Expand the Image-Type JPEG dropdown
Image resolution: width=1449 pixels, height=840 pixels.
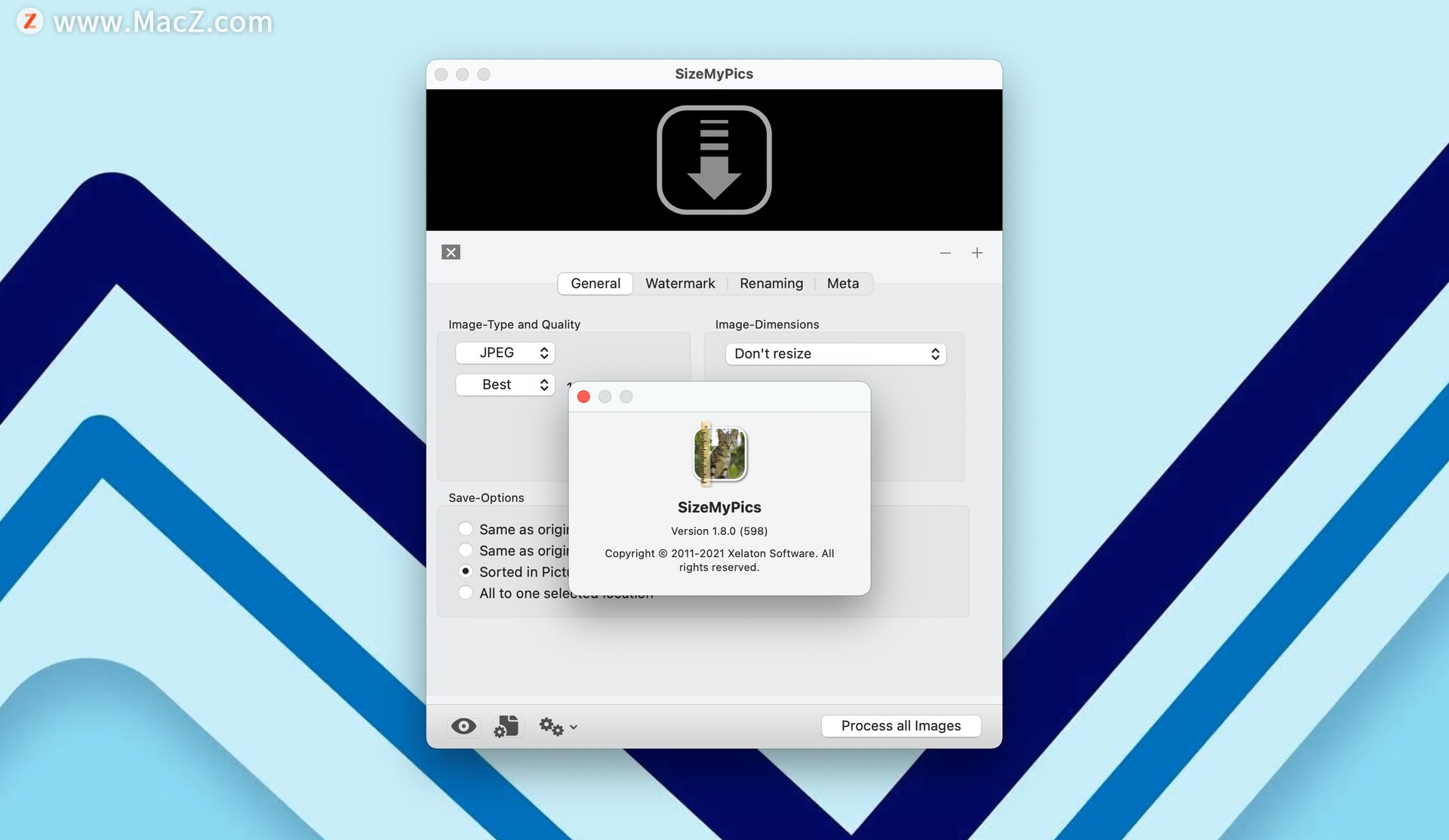[505, 351]
